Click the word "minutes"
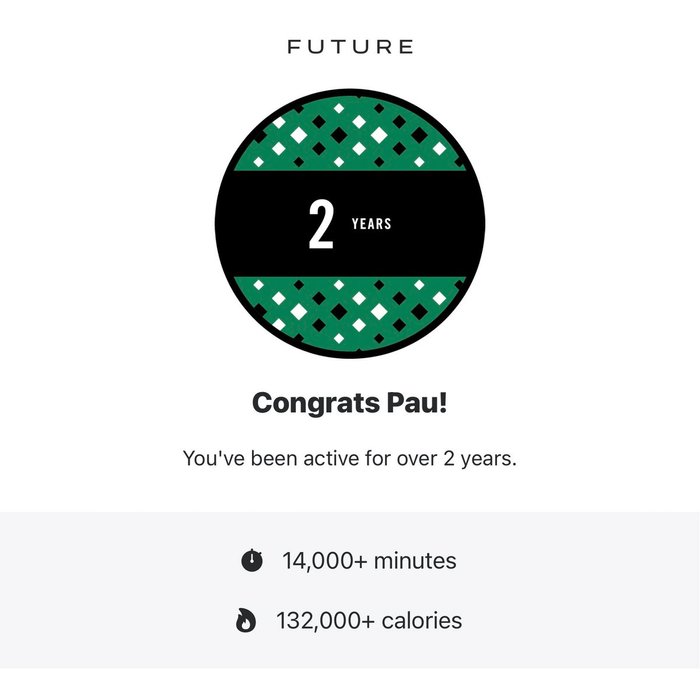This screenshot has height=700, width=700. [x=415, y=561]
